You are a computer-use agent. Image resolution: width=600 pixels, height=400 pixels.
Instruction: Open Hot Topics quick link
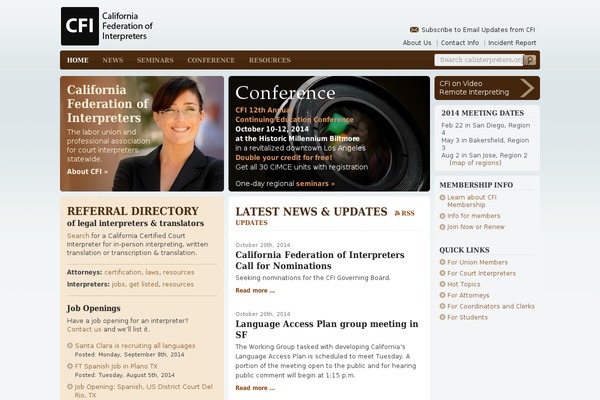463,284
